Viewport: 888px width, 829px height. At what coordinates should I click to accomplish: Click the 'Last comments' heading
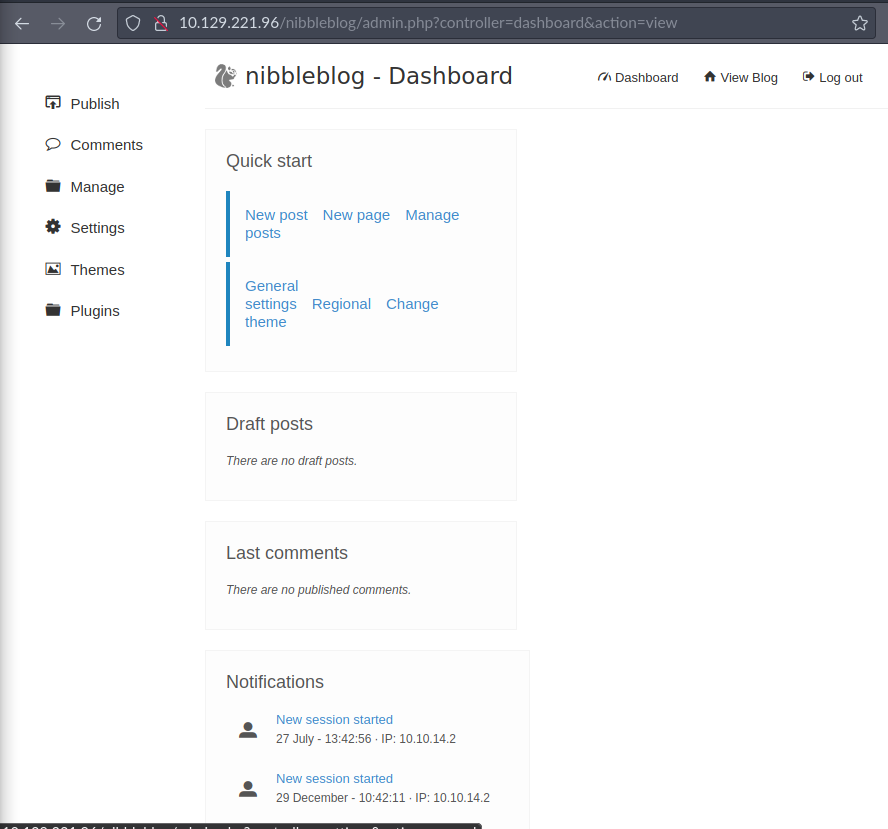point(287,553)
